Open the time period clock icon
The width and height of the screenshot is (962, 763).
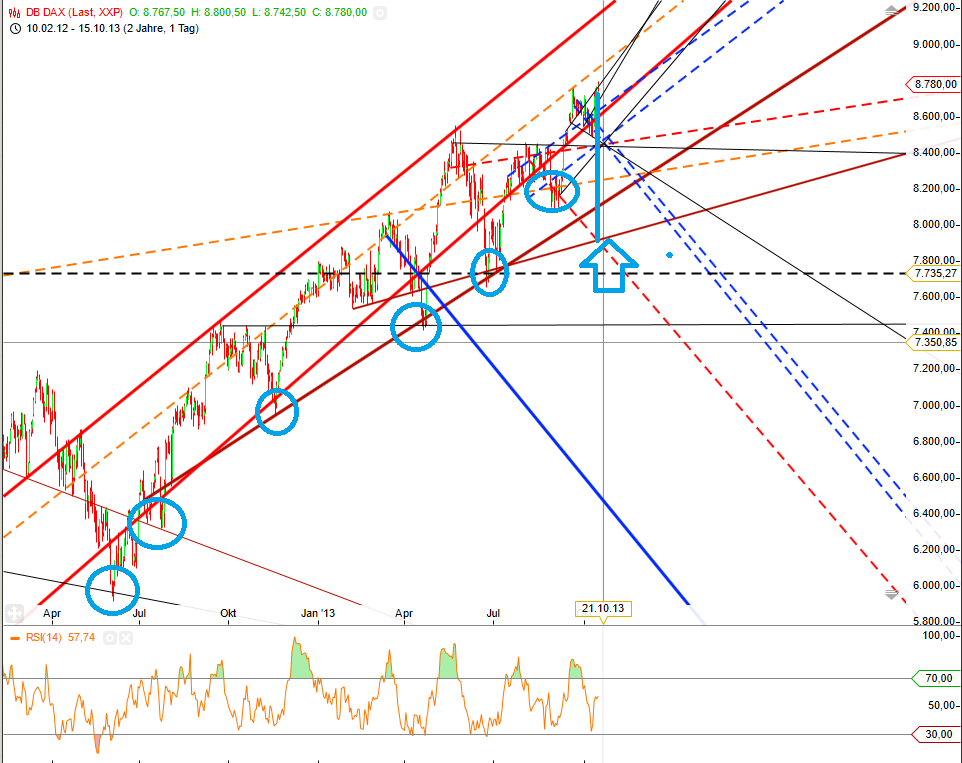(14, 31)
